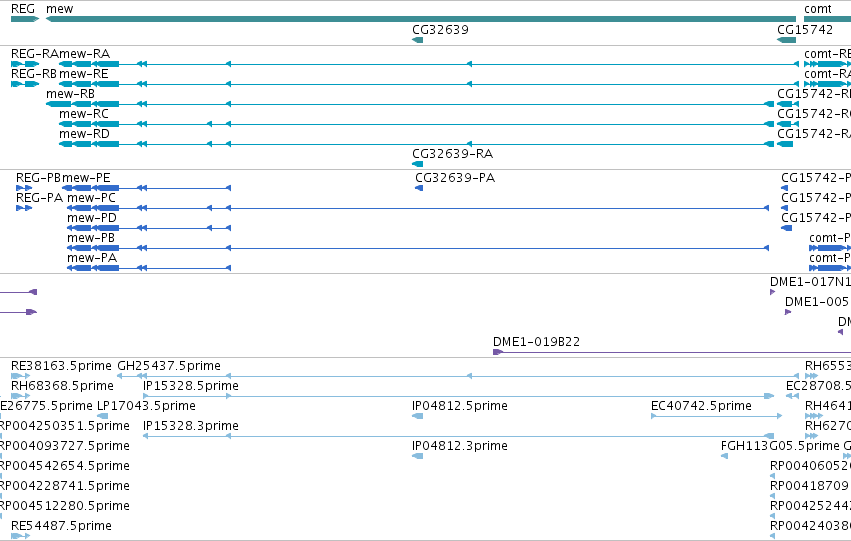
Task: Select protein REG-PA label
Action: point(39,198)
